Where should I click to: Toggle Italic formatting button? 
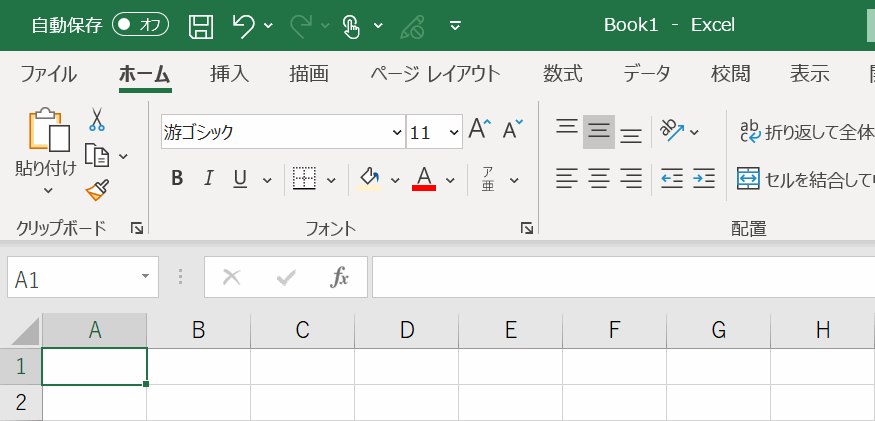[208, 179]
